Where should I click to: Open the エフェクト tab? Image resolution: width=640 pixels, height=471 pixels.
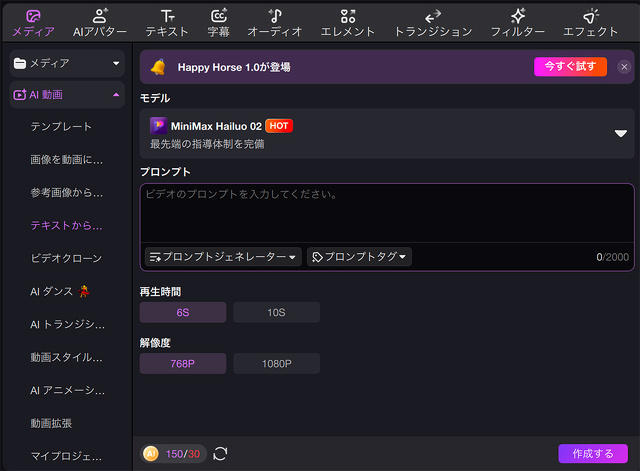[590, 23]
